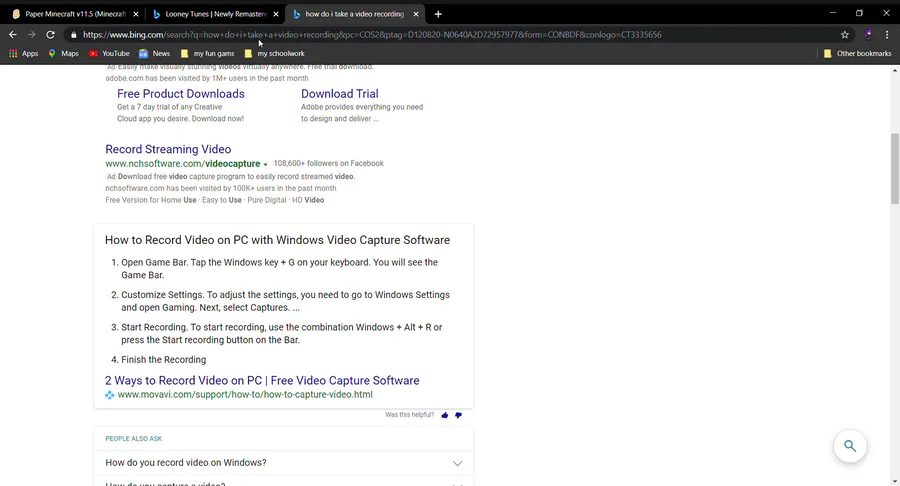Click the address bar URL
The width and height of the screenshot is (900, 486).
pos(372,34)
